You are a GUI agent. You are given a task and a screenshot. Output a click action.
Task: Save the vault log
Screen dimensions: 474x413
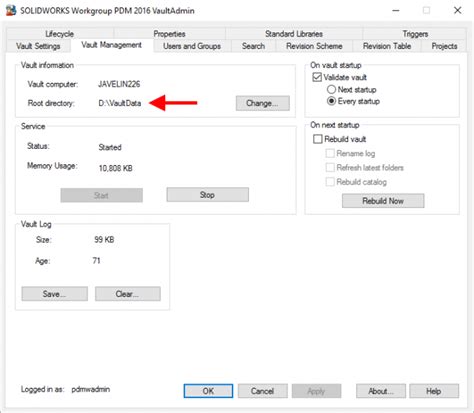tap(55, 294)
